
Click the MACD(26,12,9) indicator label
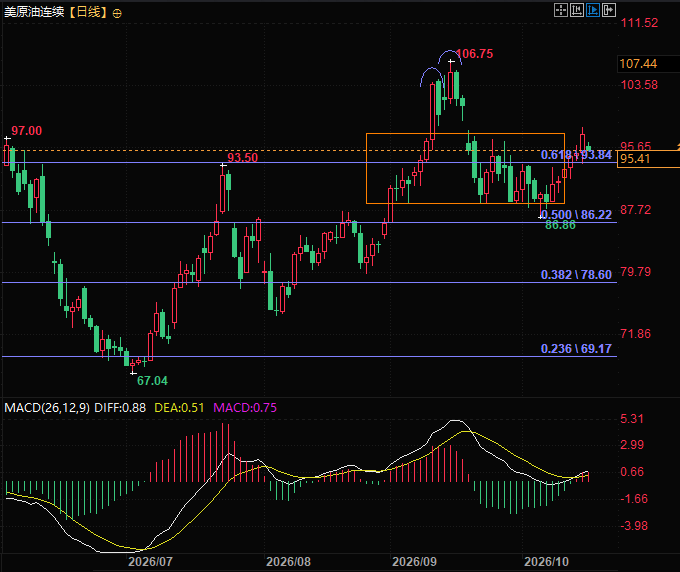point(47,408)
